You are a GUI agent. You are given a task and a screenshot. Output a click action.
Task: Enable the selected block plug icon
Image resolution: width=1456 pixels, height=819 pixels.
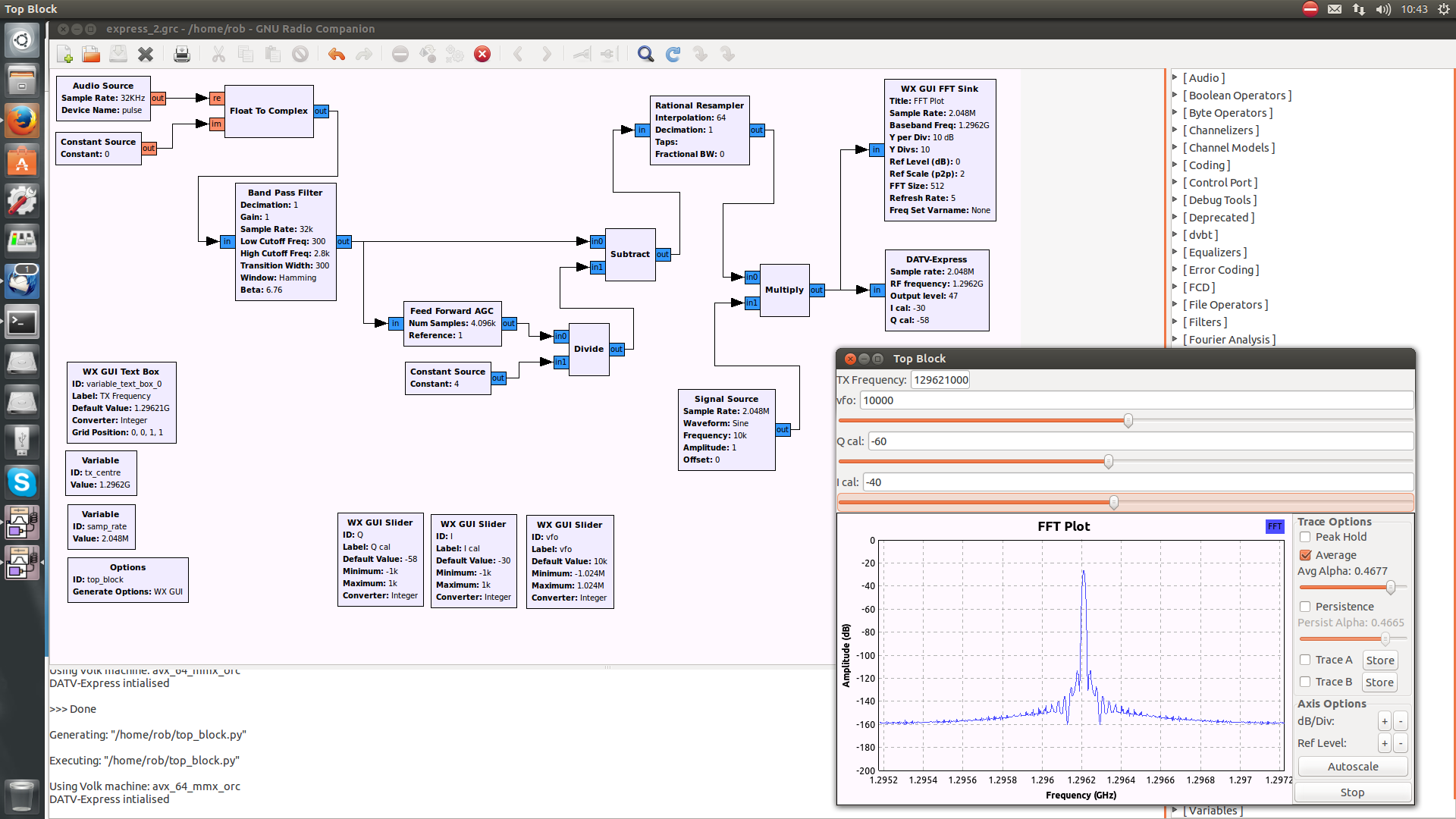[x=582, y=54]
